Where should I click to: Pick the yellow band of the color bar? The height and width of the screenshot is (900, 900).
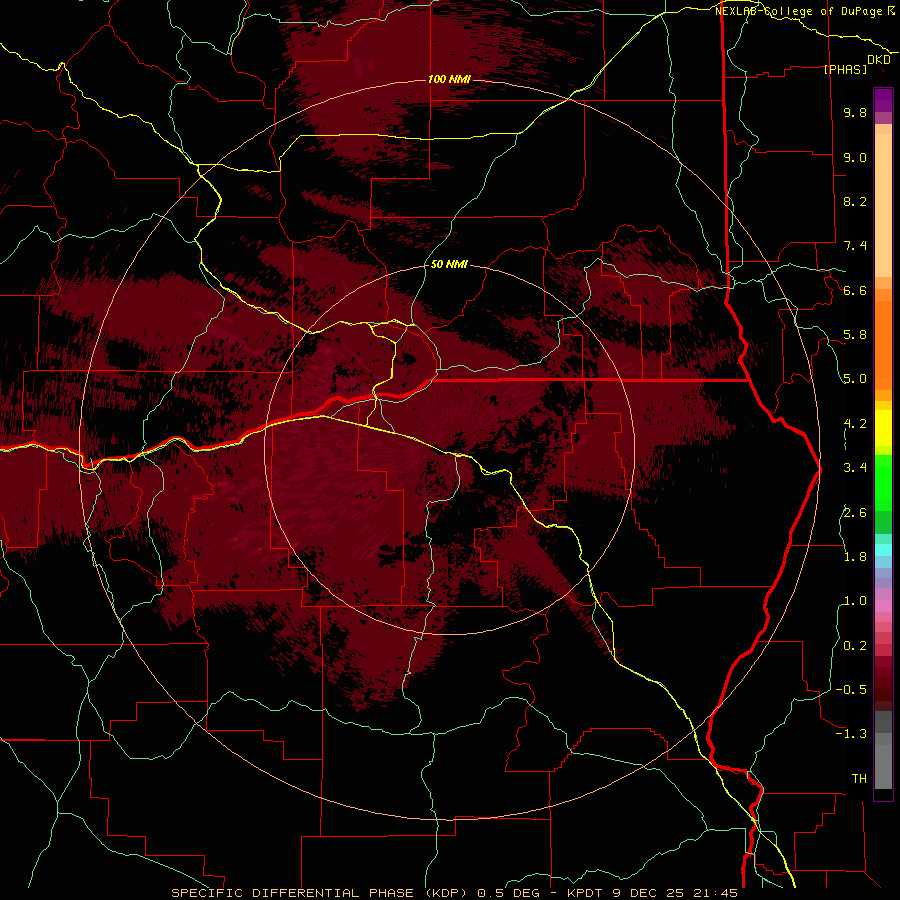[x=883, y=428]
